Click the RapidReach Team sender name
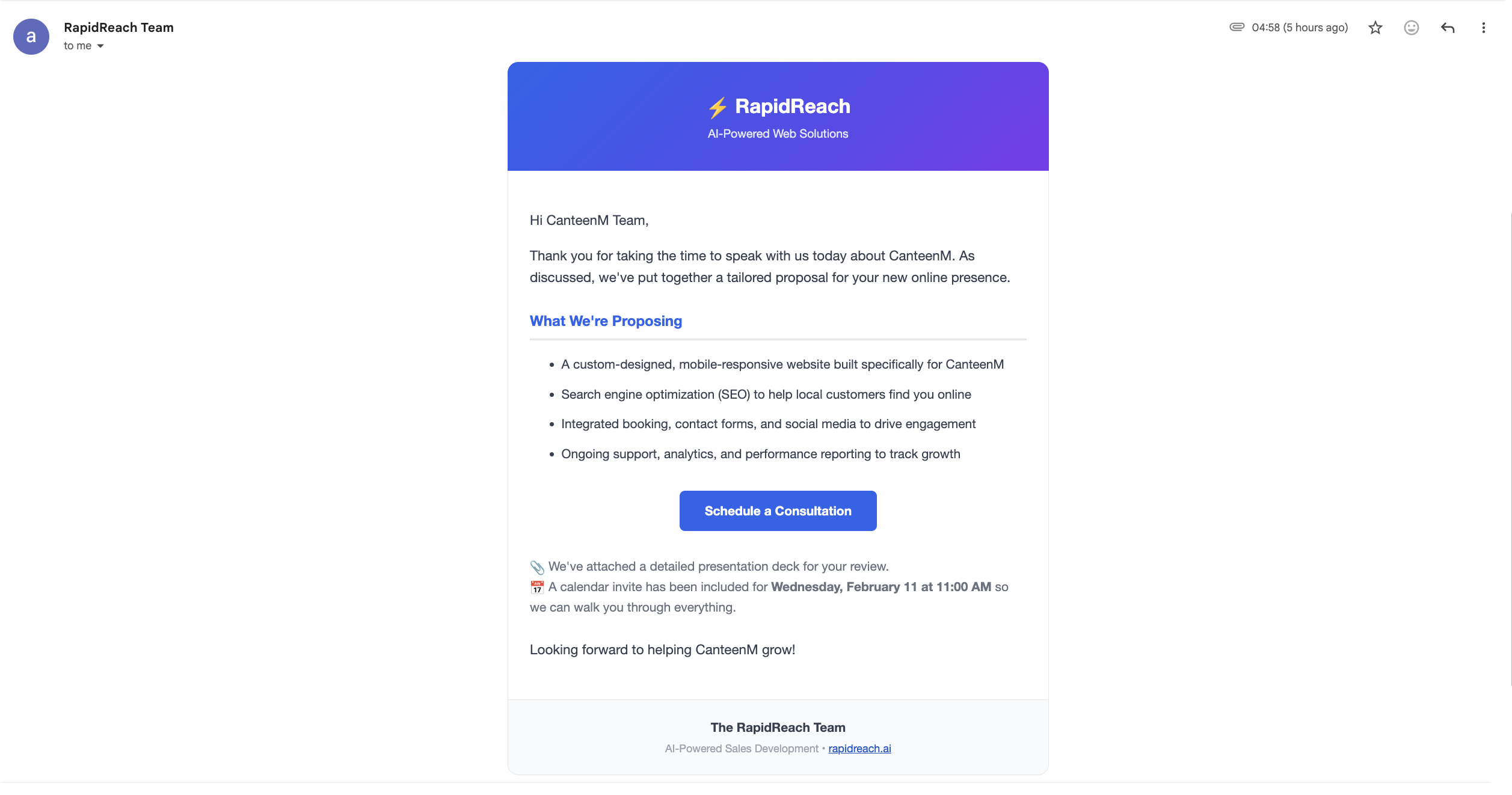 point(118,28)
